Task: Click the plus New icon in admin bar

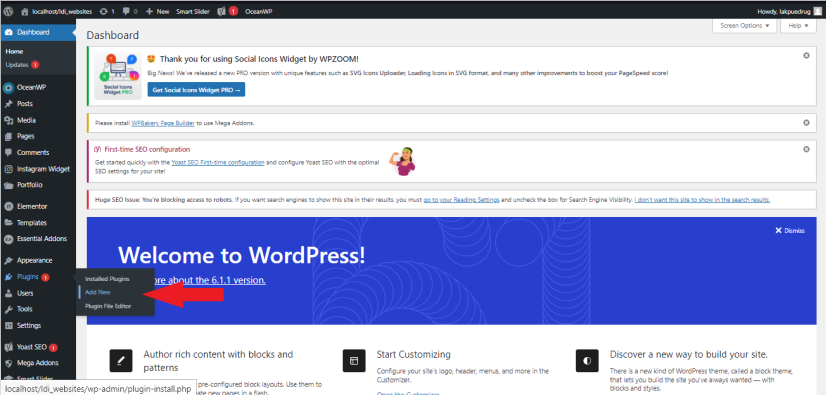Action: click(150, 11)
